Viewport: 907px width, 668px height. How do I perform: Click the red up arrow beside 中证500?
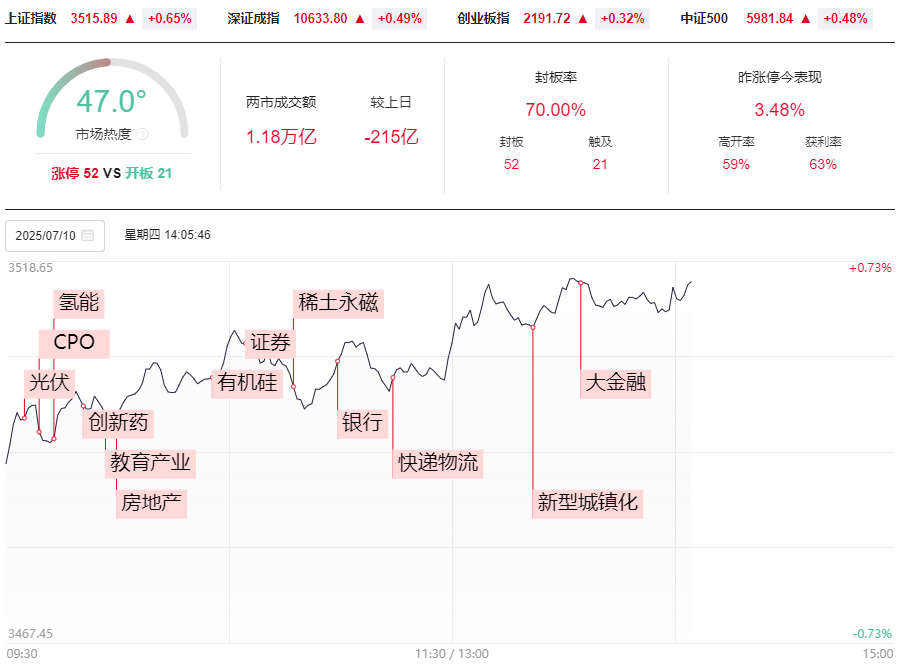pyautogui.click(x=806, y=19)
